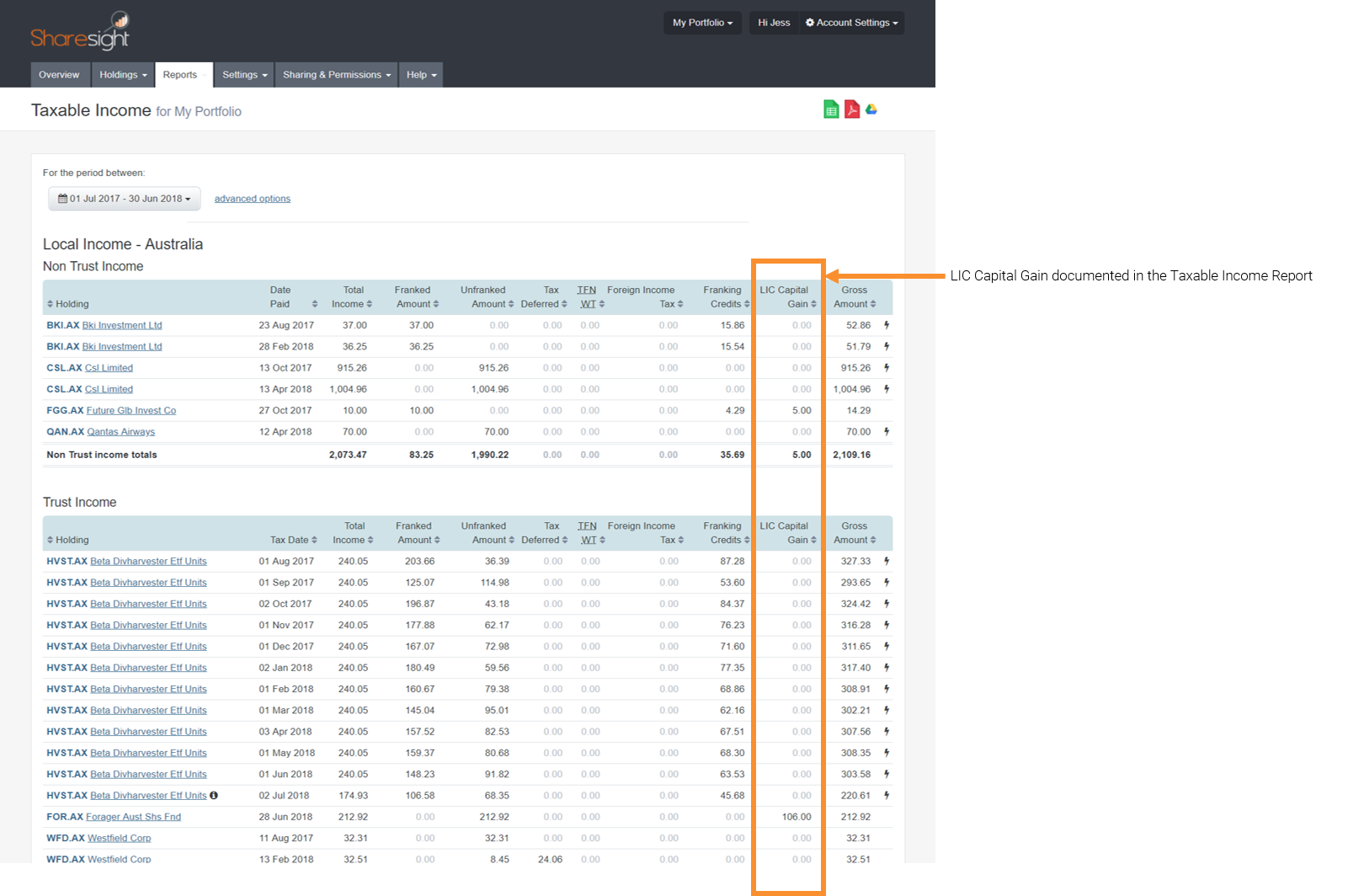Go to the Overview tab

[x=59, y=75]
